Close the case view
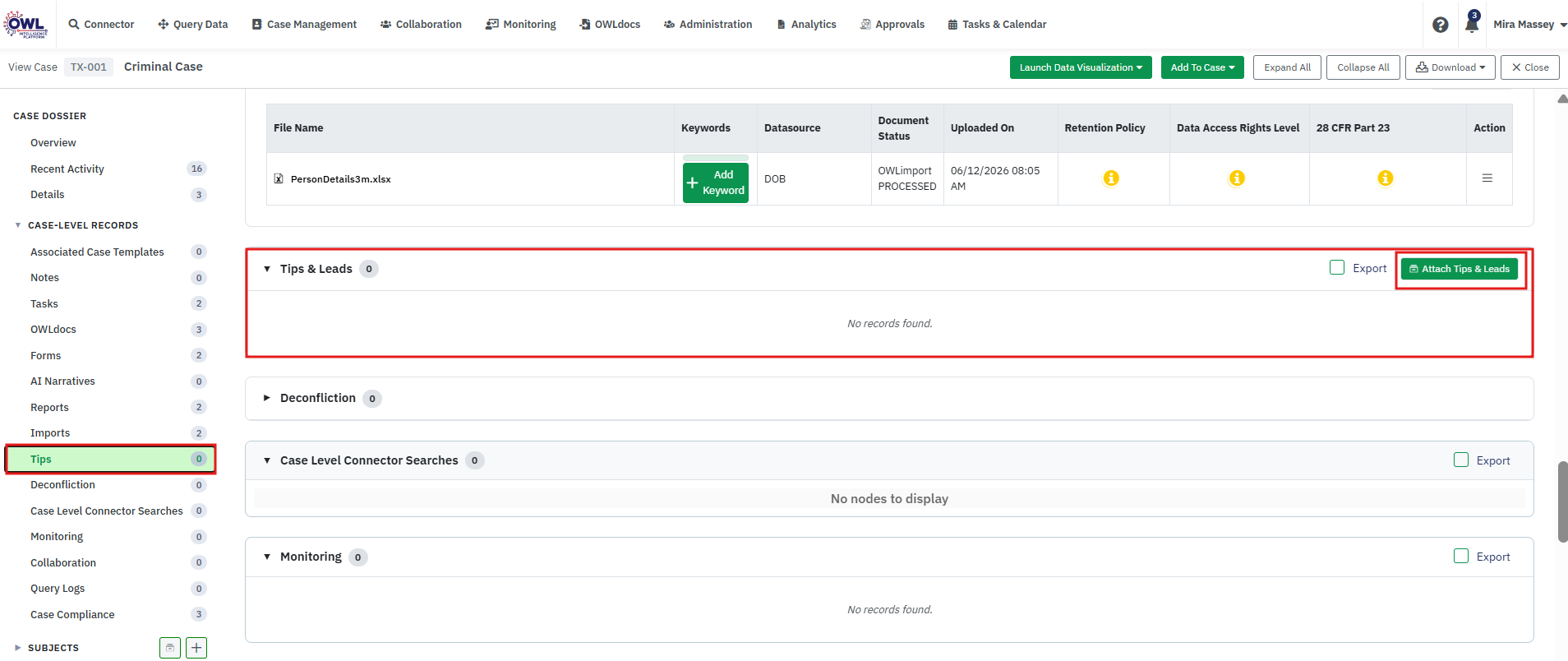The height and width of the screenshot is (661, 1568). (x=1529, y=67)
